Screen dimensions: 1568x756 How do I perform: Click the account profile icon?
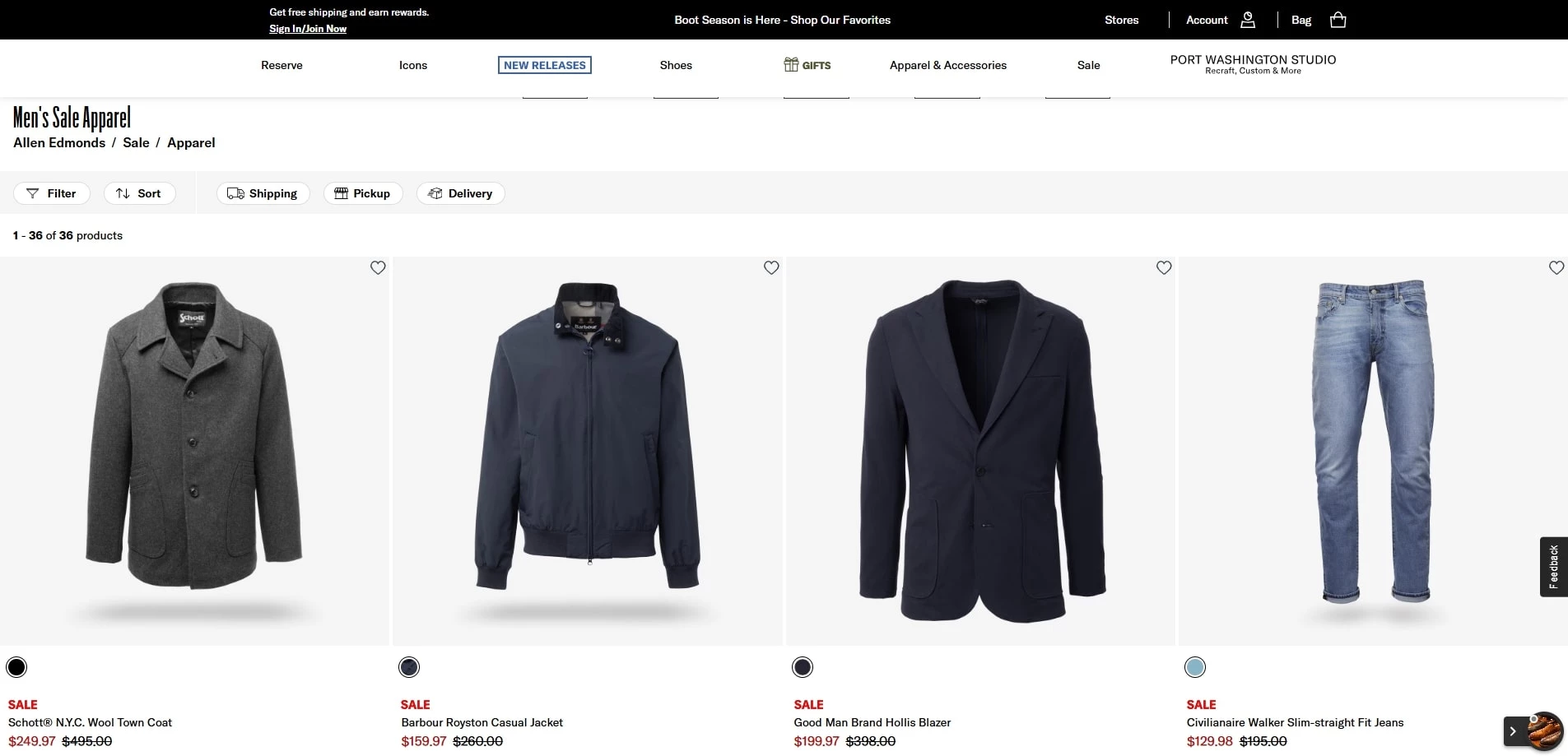pyautogui.click(x=1248, y=20)
